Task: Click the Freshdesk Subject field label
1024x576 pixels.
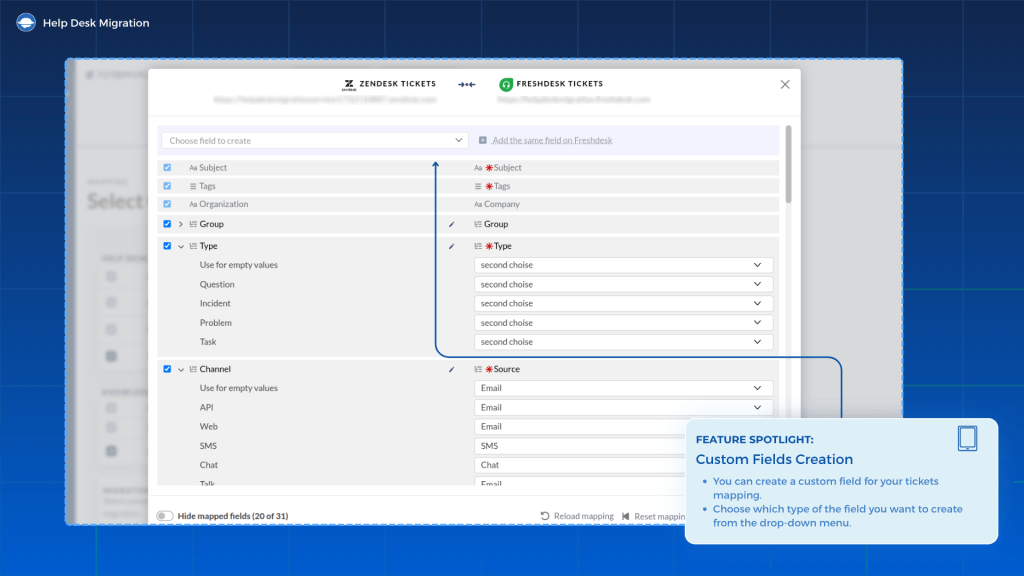Action: click(x=507, y=168)
